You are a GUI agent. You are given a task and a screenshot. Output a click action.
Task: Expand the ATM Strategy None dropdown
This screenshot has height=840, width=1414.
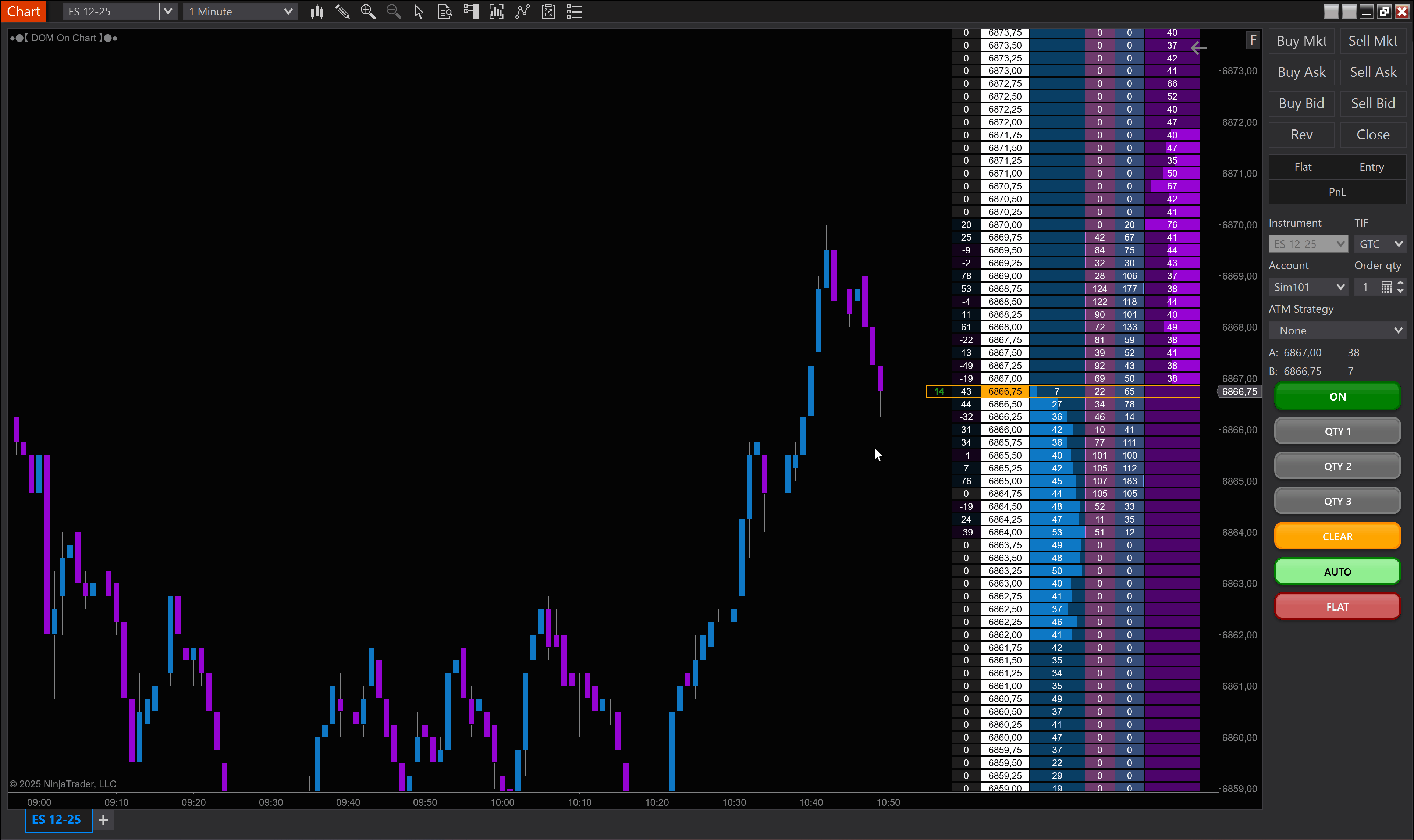point(1337,331)
